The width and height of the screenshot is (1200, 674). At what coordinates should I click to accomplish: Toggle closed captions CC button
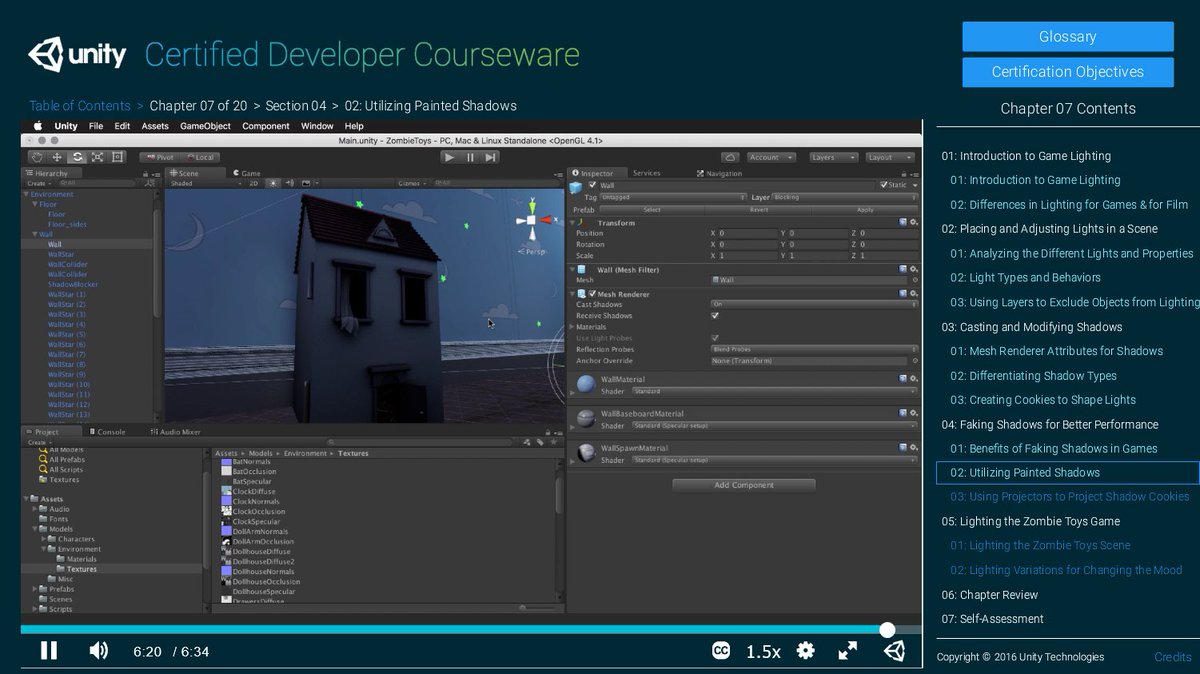point(720,651)
